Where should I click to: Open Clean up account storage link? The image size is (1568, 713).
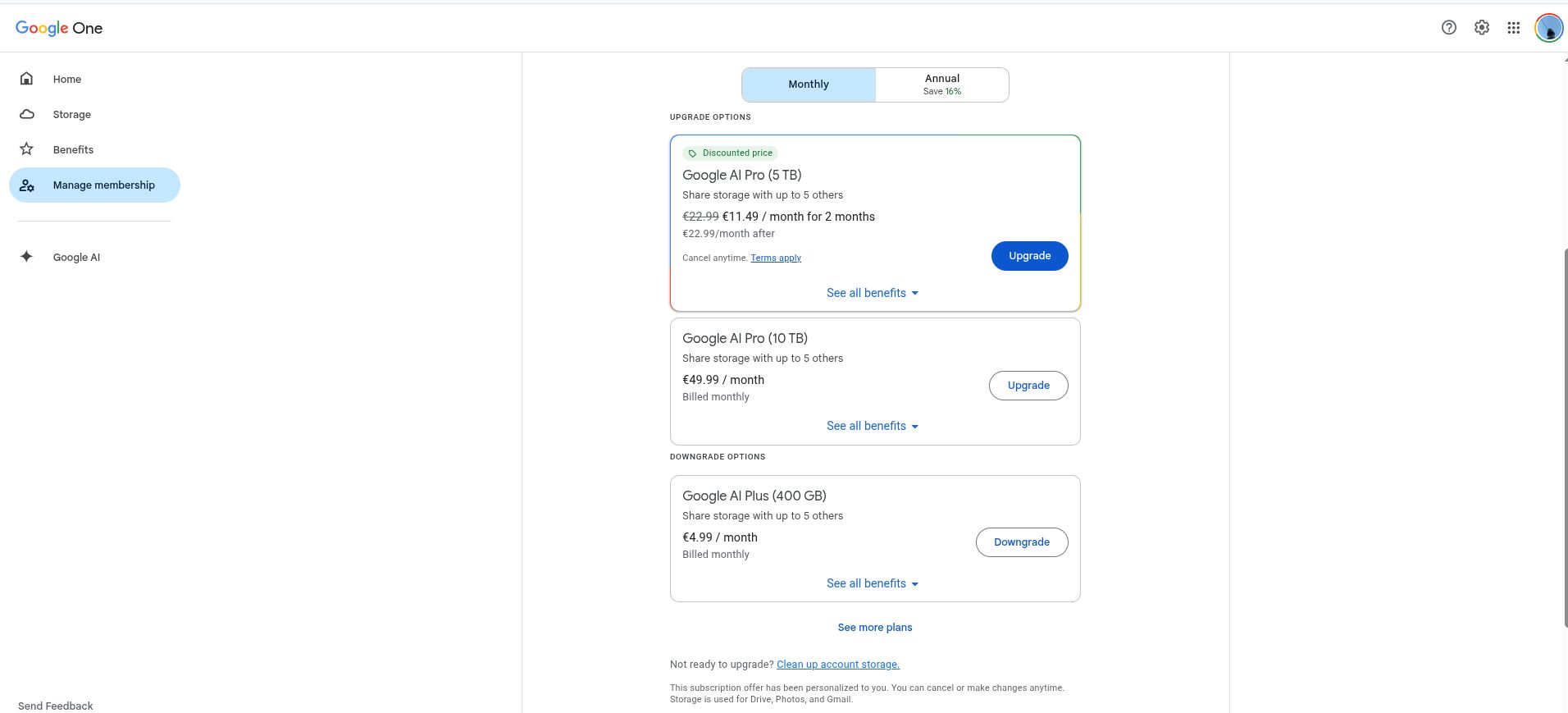pyautogui.click(x=838, y=665)
